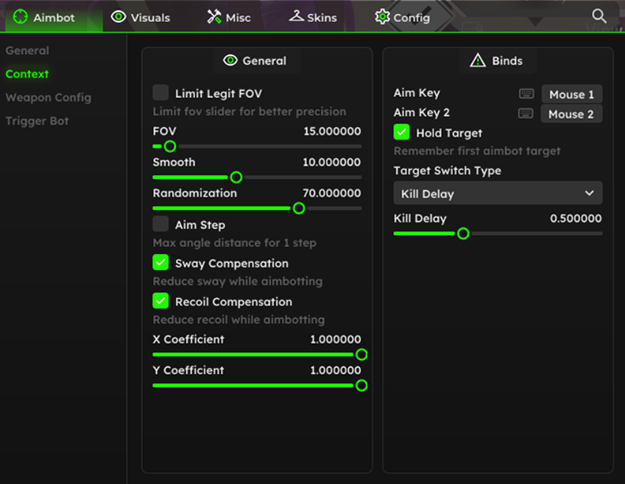Click the keyboard icon beside Aim Key

[527, 94]
